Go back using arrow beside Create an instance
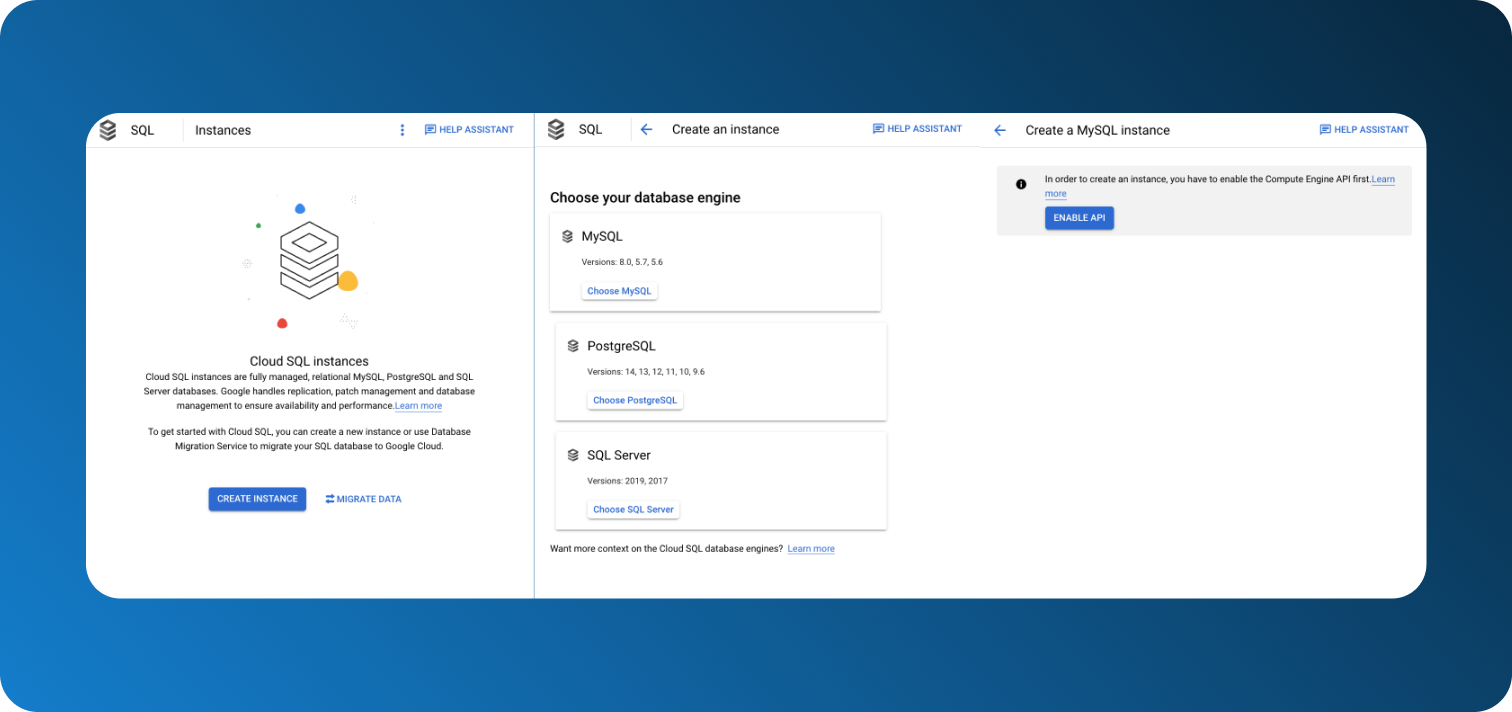The height and width of the screenshot is (712, 1512). point(646,129)
